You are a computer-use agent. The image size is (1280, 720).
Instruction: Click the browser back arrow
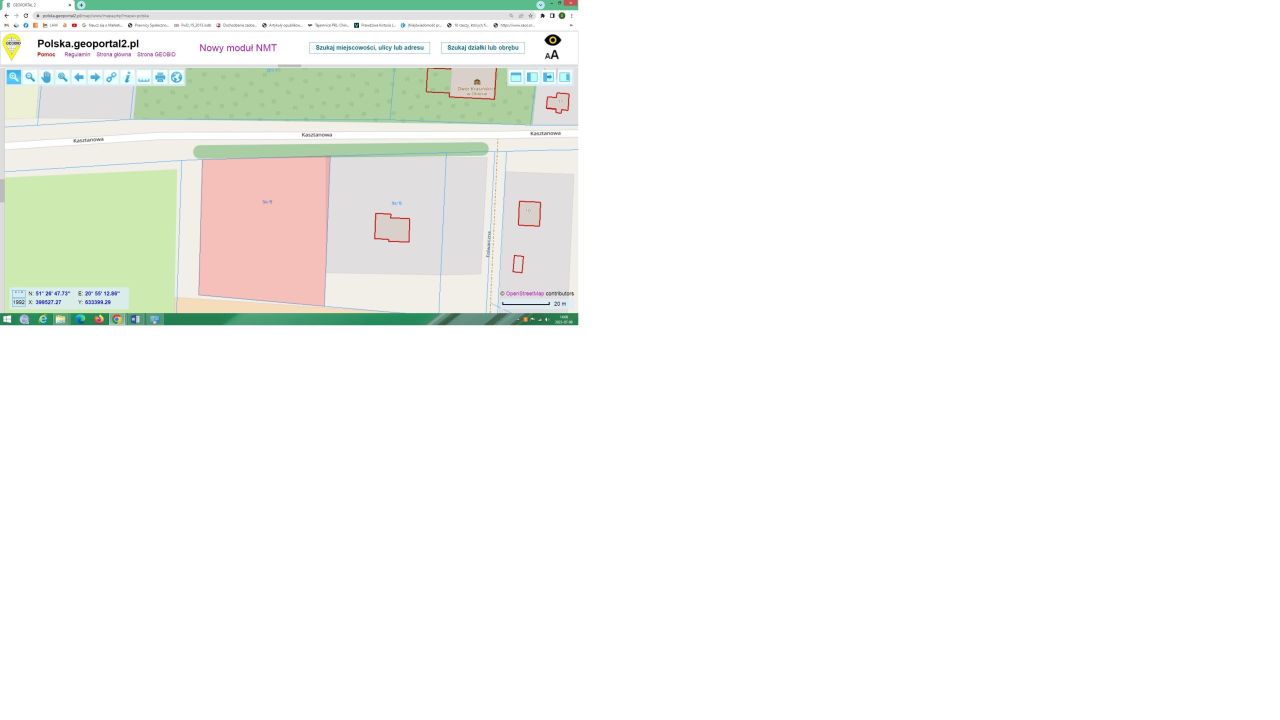(6, 16)
